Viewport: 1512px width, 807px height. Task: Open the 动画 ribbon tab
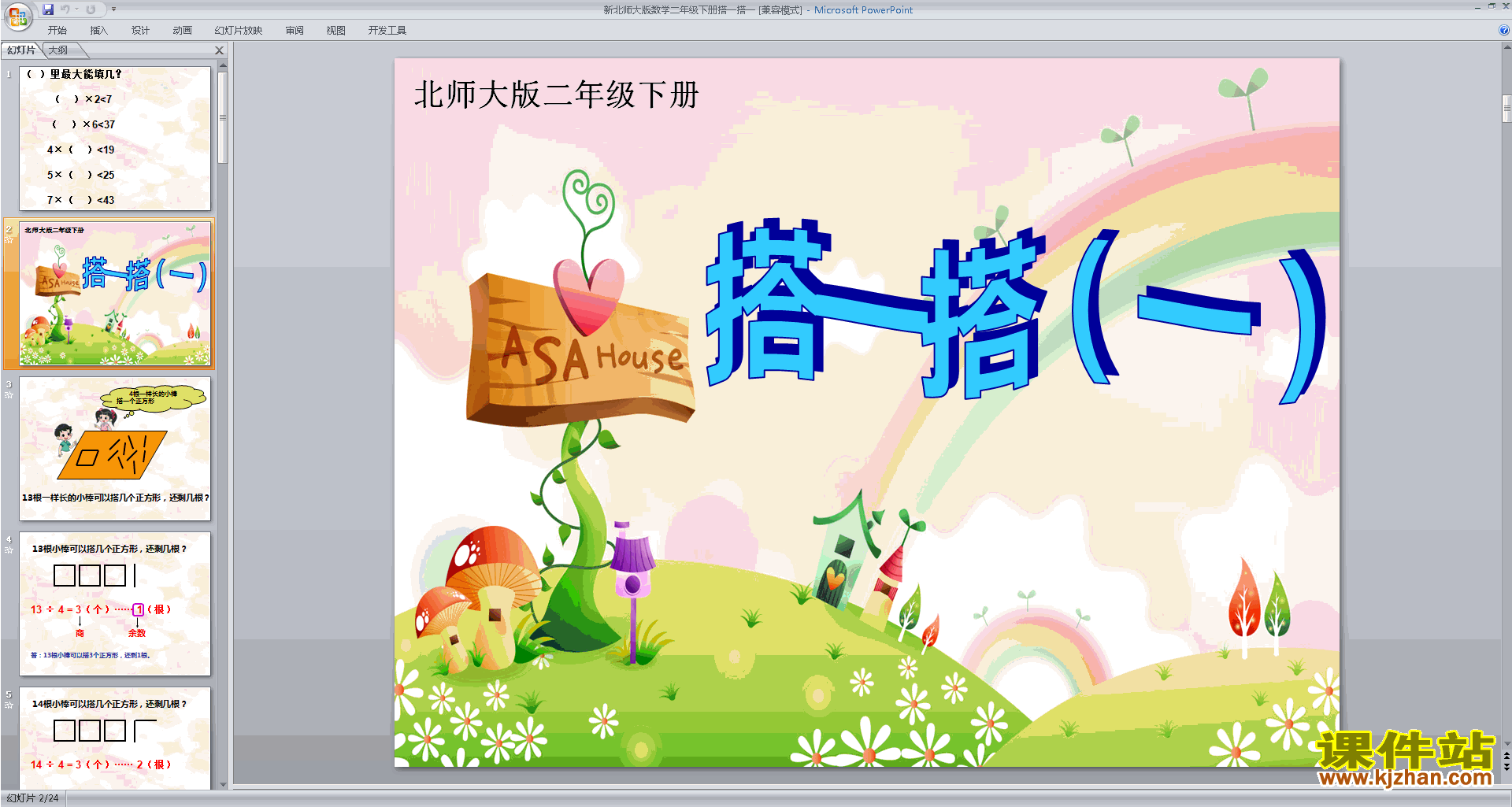click(x=182, y=31)
